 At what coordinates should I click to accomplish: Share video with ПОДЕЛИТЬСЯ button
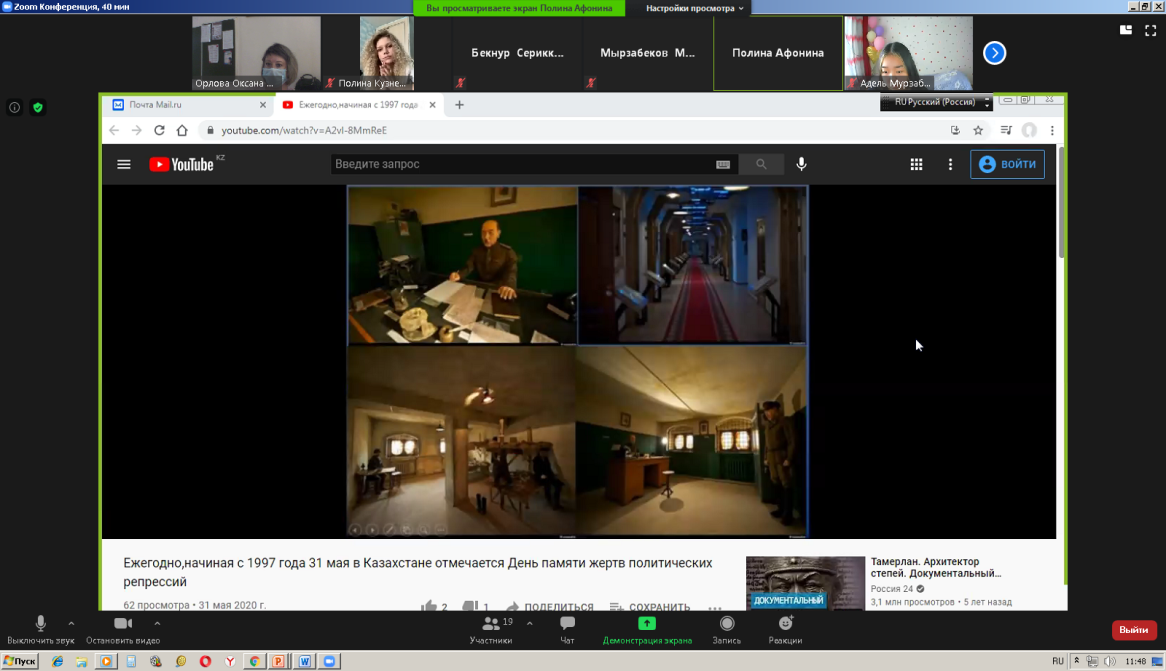pos(550,606)
